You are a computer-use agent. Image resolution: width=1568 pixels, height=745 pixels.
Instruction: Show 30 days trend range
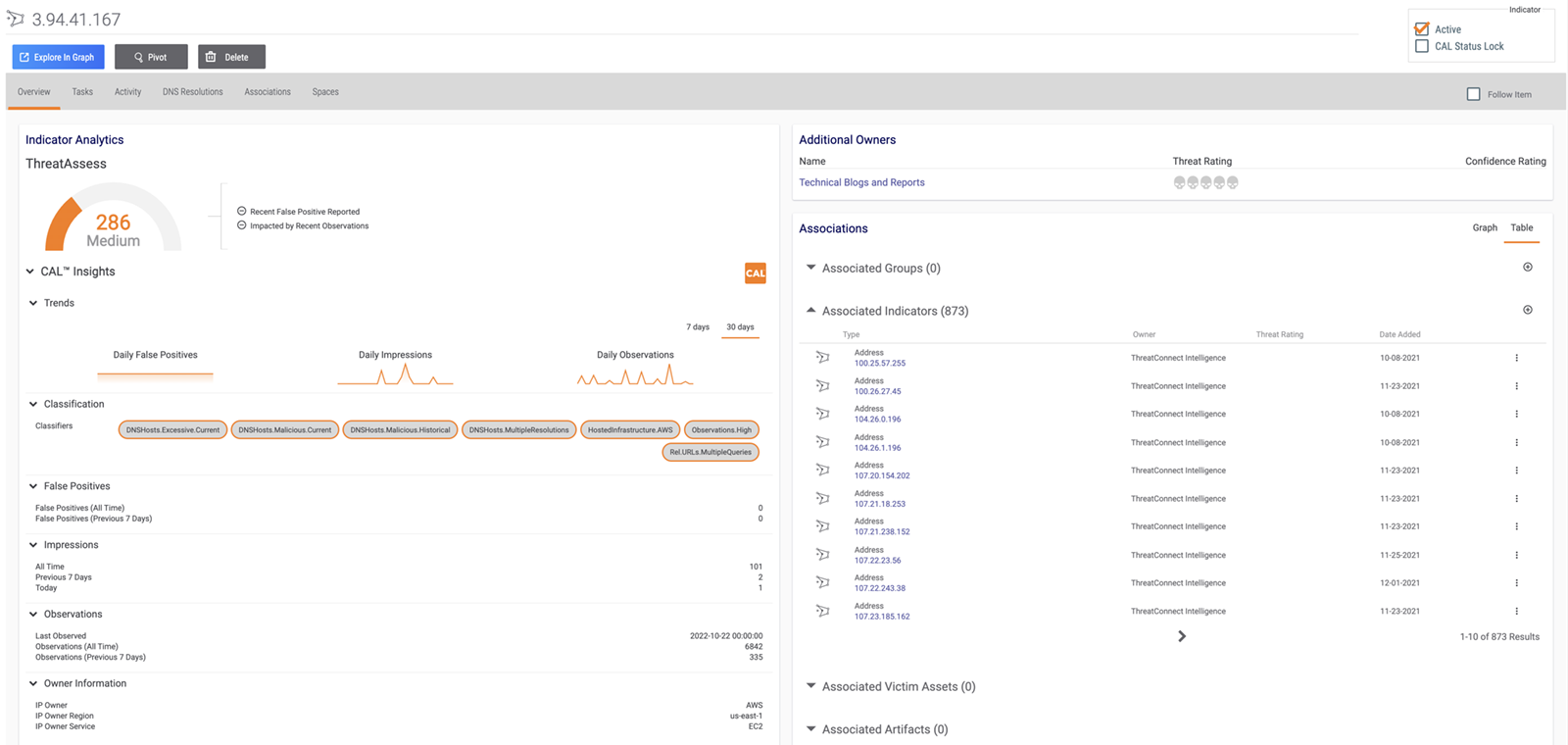pyautogui.click(x=740, y=327)
